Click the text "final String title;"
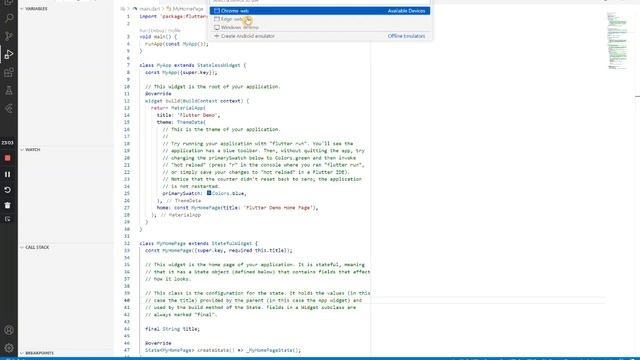 173,329
